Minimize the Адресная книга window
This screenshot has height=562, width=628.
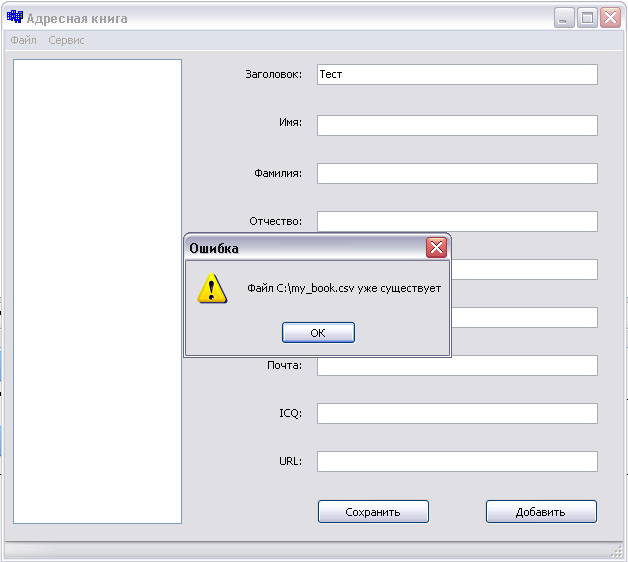(x=564, y=18)
